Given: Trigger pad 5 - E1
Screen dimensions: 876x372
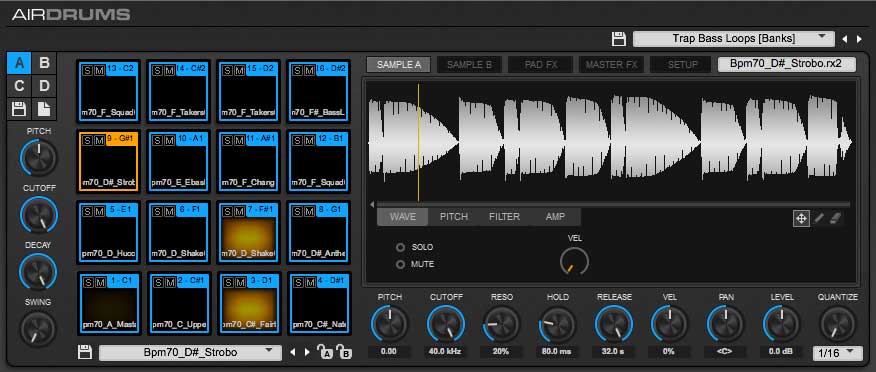Looking at the screenshot, I should [108, 232].
